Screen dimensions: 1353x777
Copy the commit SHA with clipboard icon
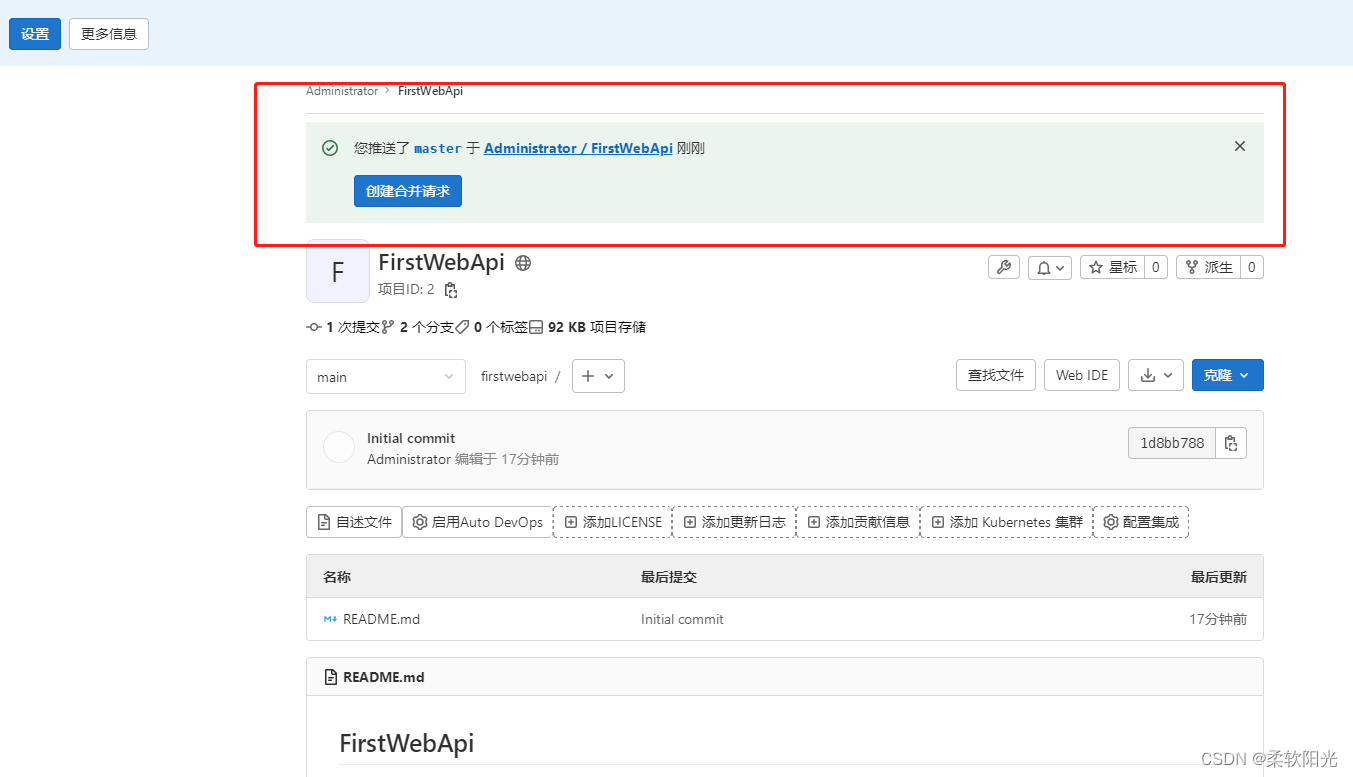pyautogui.click(x=1231, y=443)
